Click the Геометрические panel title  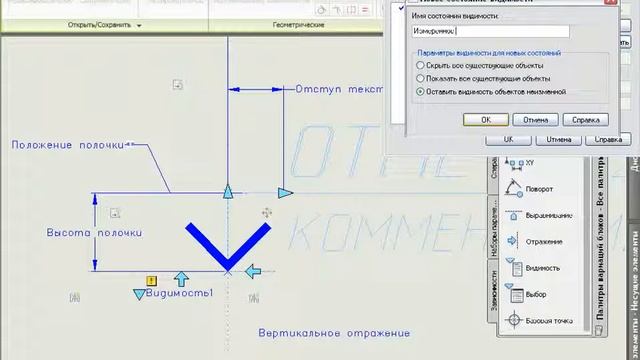click(298, 25)
